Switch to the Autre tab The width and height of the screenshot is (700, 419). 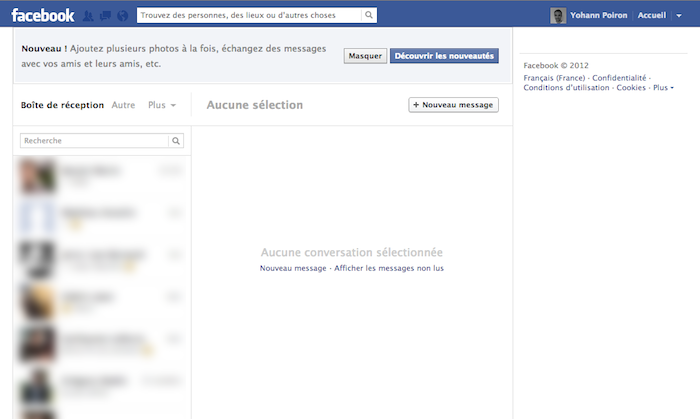point(123,105)
